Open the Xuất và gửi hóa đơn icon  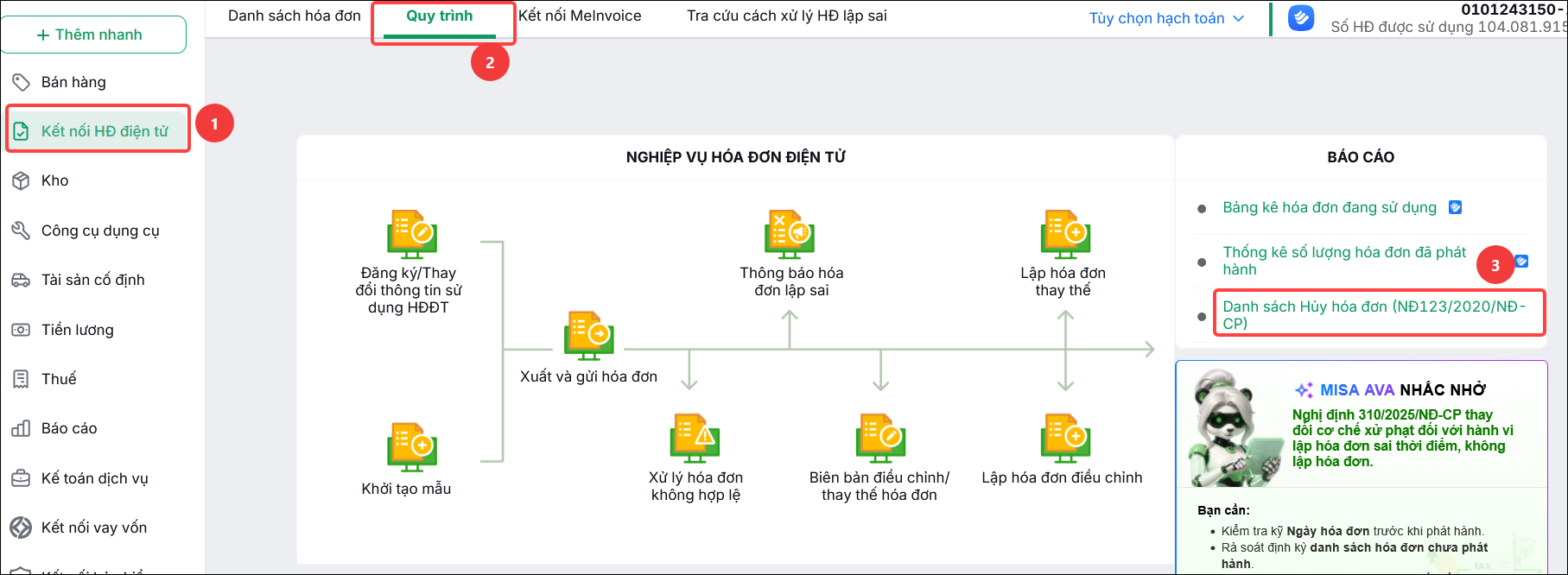point(589,335)
